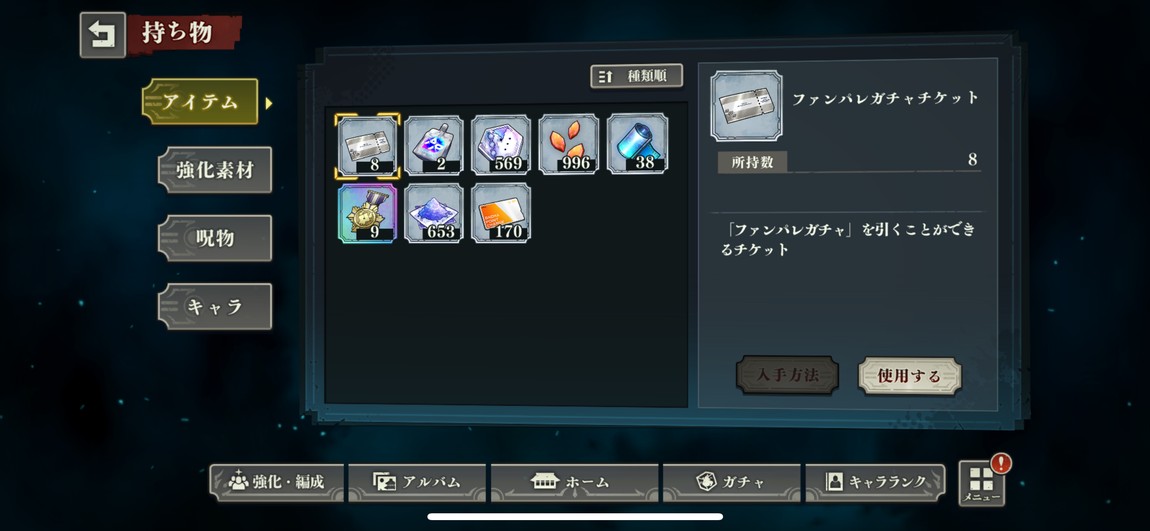
Task: Select the silver bottle item showing 2
Action: tap(434, 145)
